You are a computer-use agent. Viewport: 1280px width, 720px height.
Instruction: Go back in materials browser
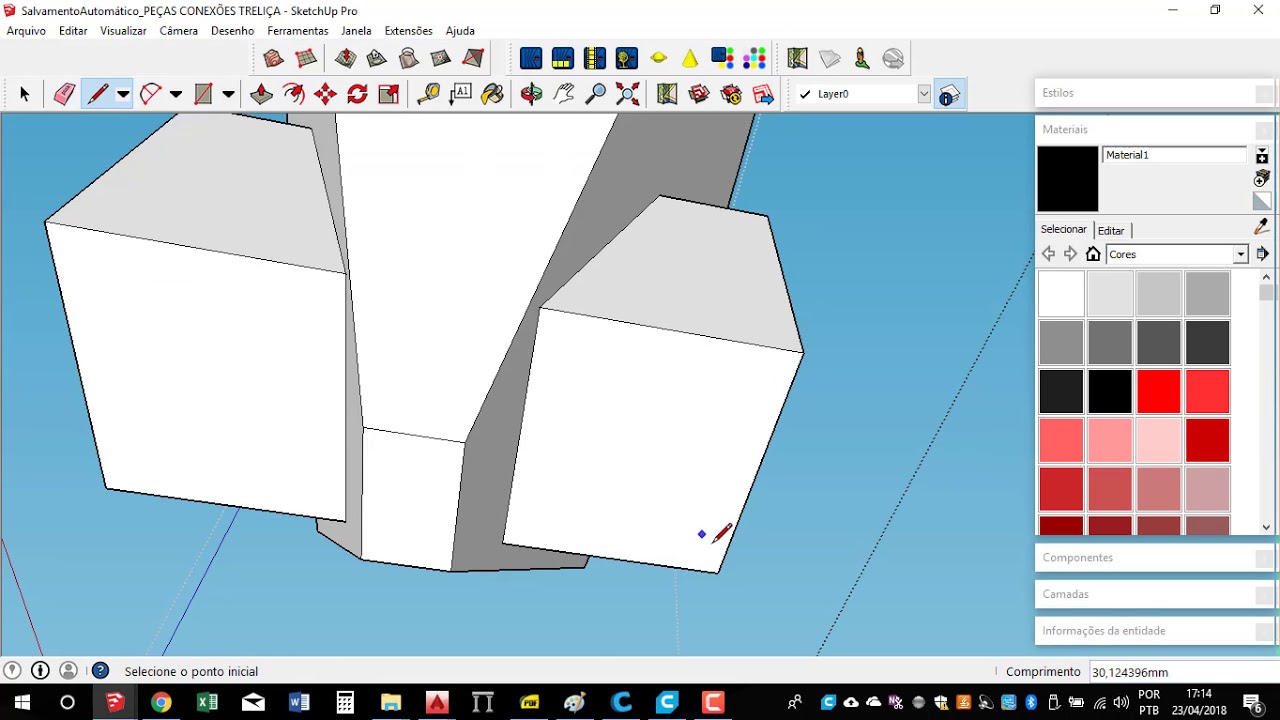pyautogui.click(x=1048, y=254)
